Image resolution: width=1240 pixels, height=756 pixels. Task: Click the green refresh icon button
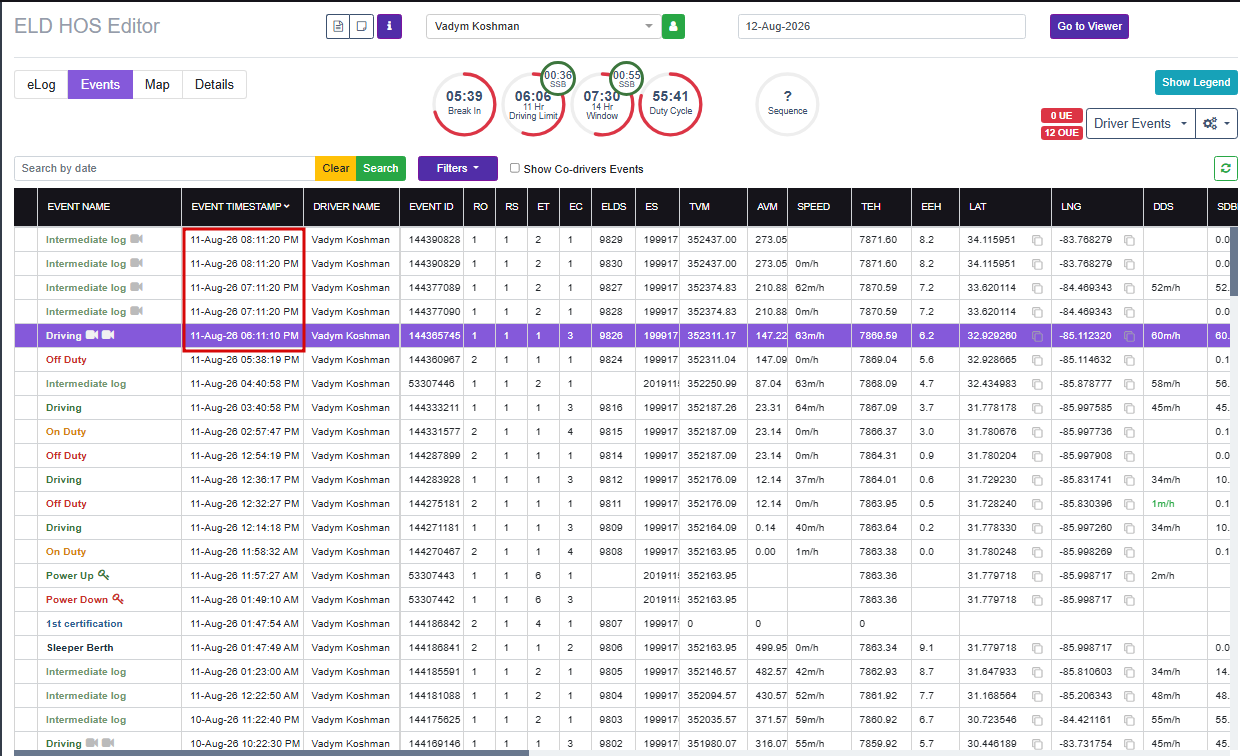click(1226, 168)
